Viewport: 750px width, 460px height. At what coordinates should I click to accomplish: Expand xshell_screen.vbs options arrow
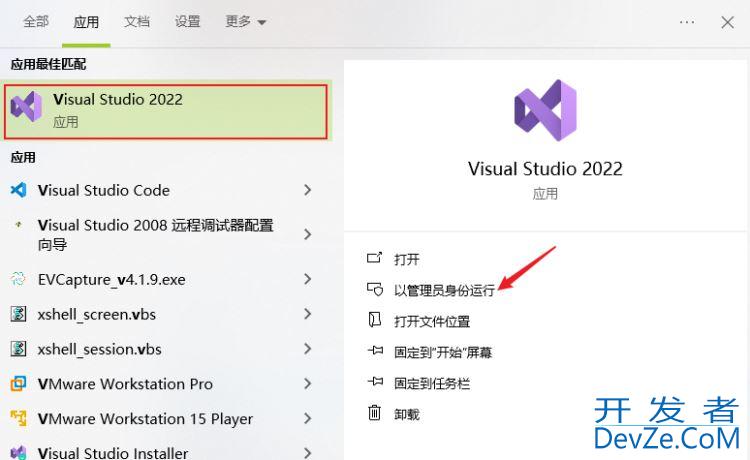(x=308, y=314)
